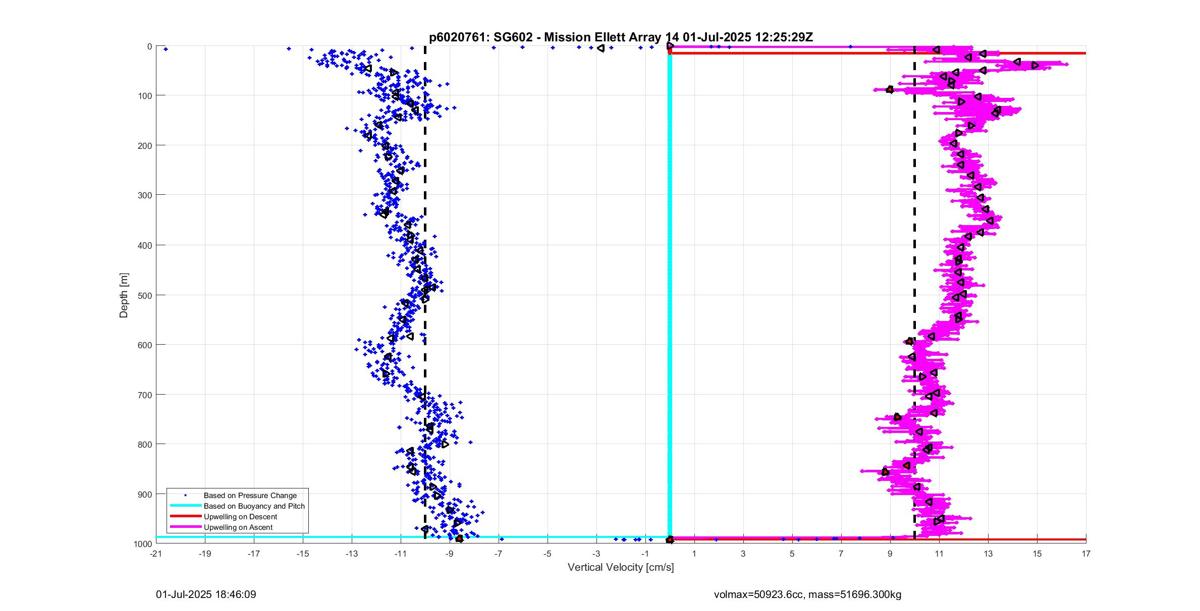Click x-axis tick label '-21'

[156, 553]
